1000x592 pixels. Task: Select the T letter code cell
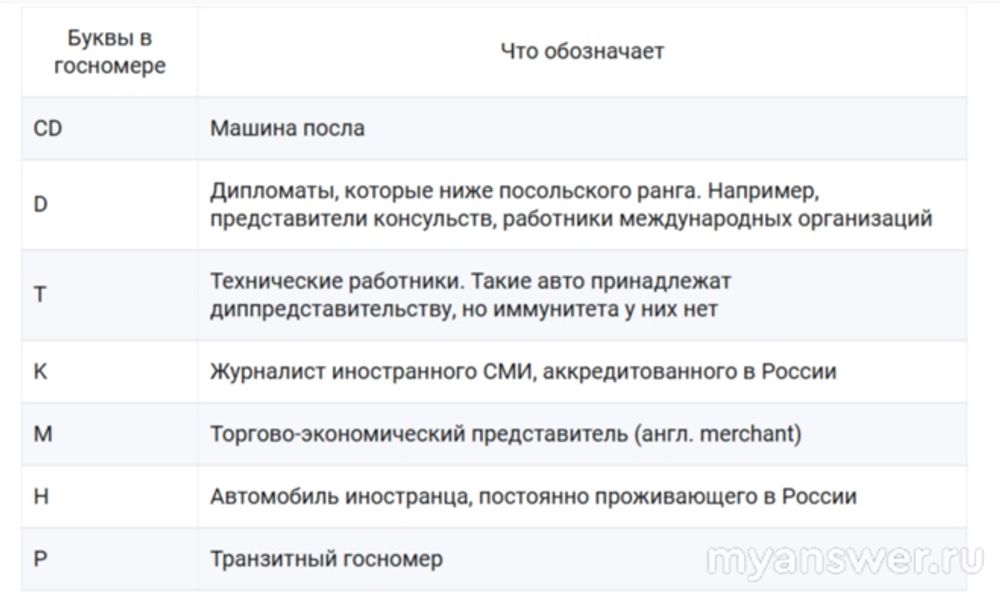tap(40, 295)
